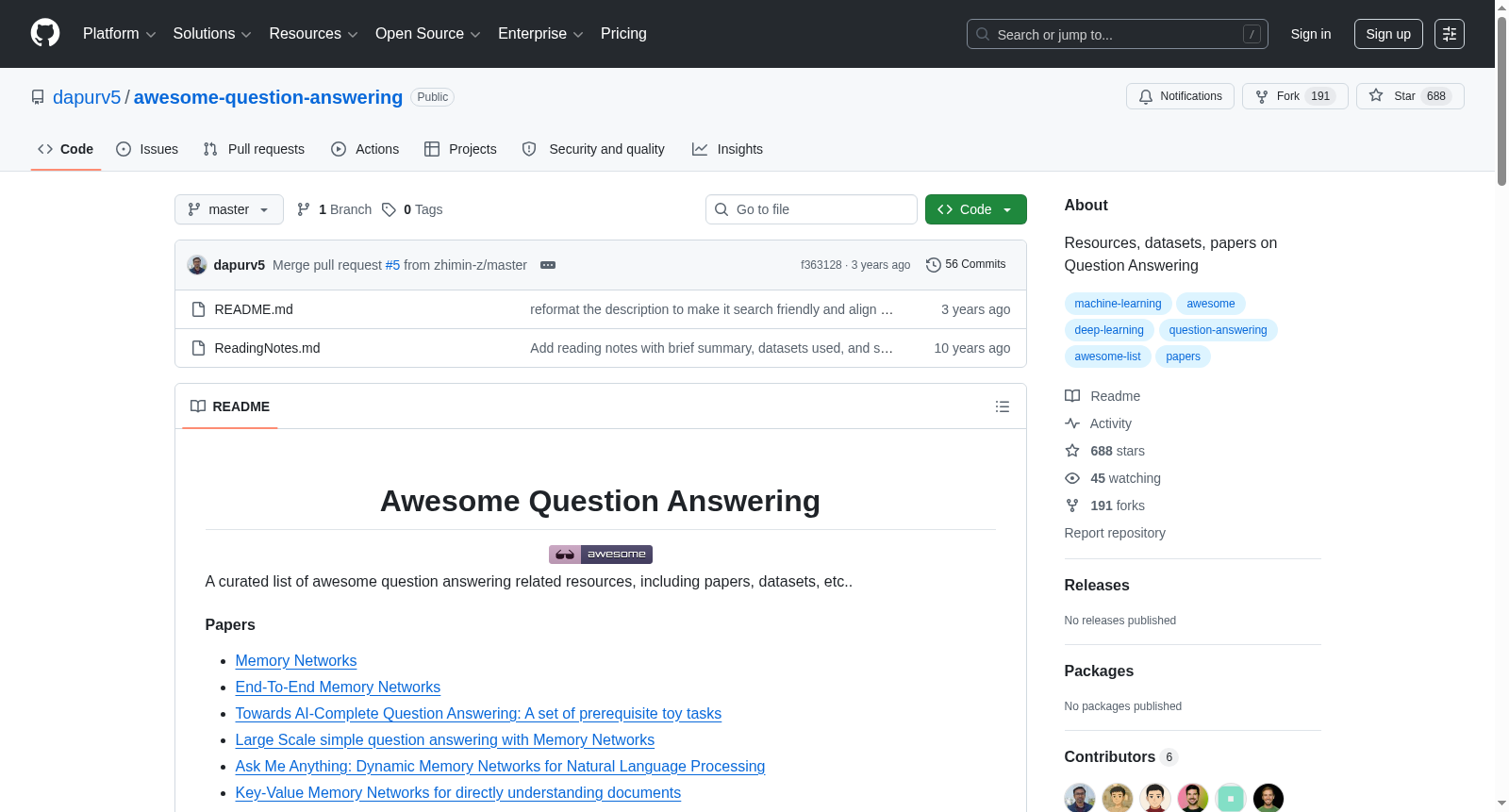Open the Memory Networks paper link
This screenshot has width=1509, height=812.
coord(296,661)
